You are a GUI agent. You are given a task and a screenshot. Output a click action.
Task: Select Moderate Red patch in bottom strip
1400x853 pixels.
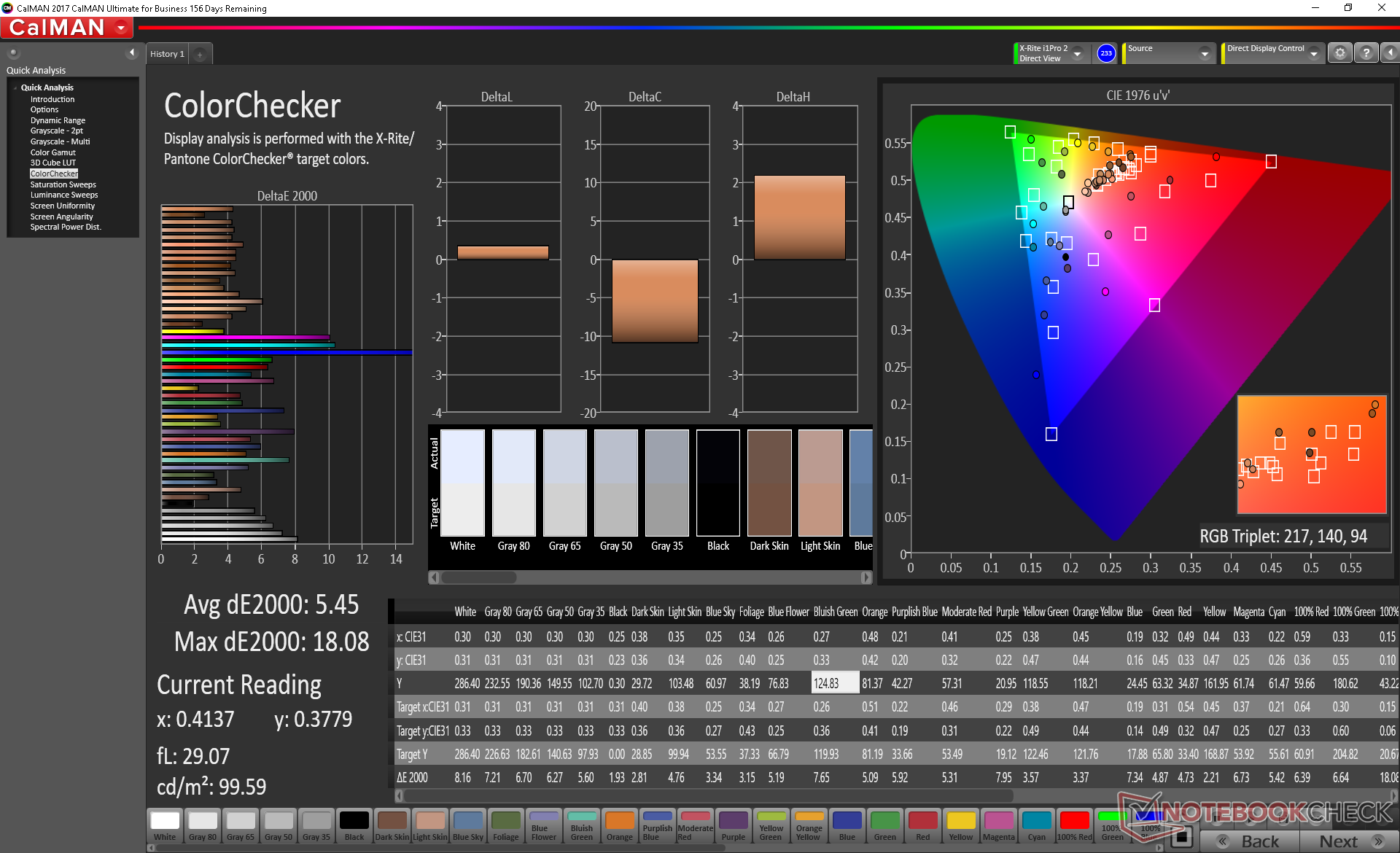(x=696, y=826)
